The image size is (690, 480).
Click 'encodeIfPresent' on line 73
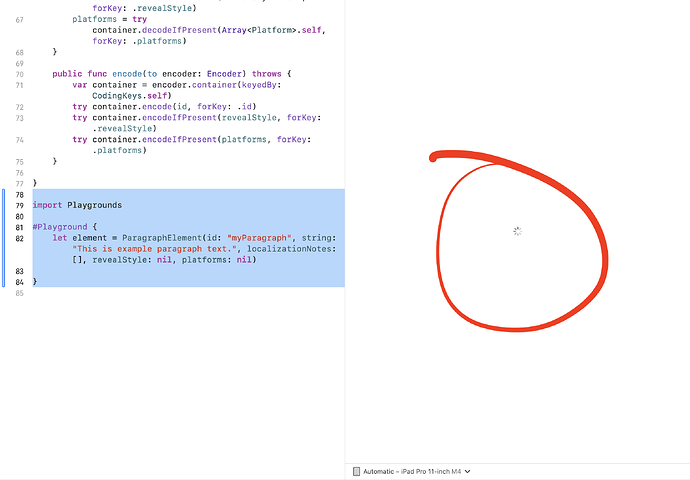point(179,117)
